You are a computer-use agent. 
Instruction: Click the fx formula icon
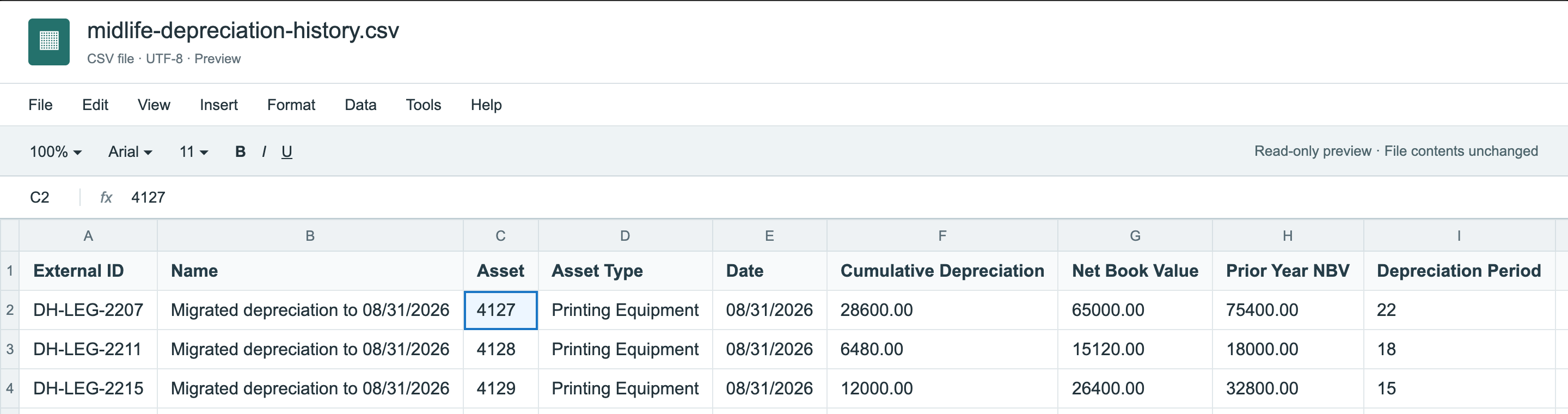106,197
